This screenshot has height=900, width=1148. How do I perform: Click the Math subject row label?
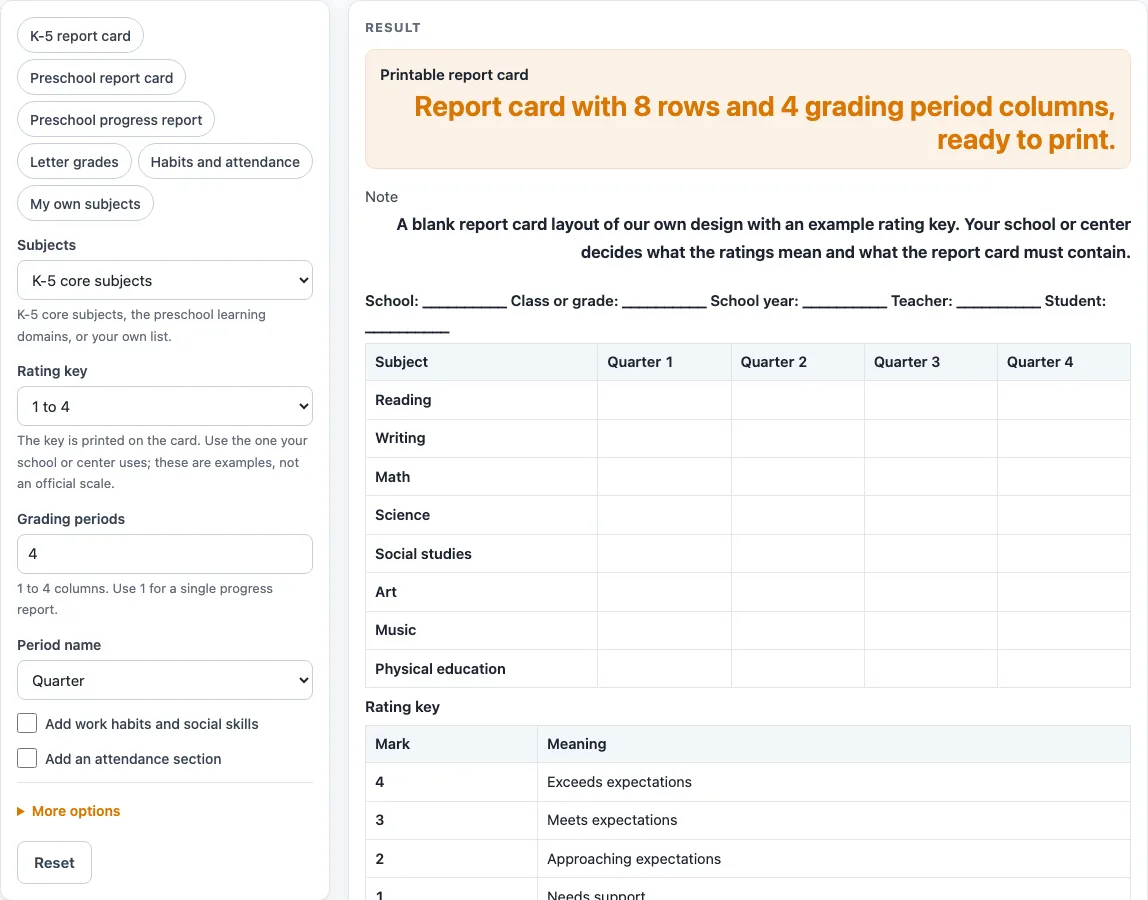392,477
